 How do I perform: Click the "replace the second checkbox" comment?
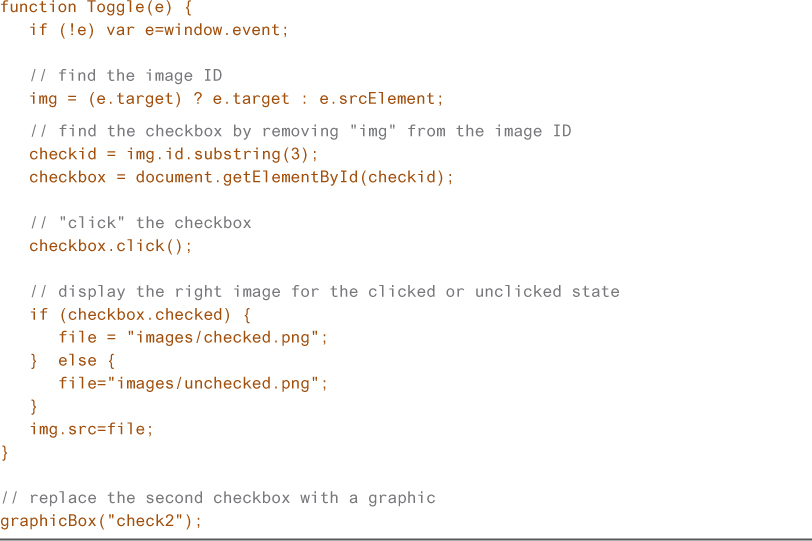point(218,498)
